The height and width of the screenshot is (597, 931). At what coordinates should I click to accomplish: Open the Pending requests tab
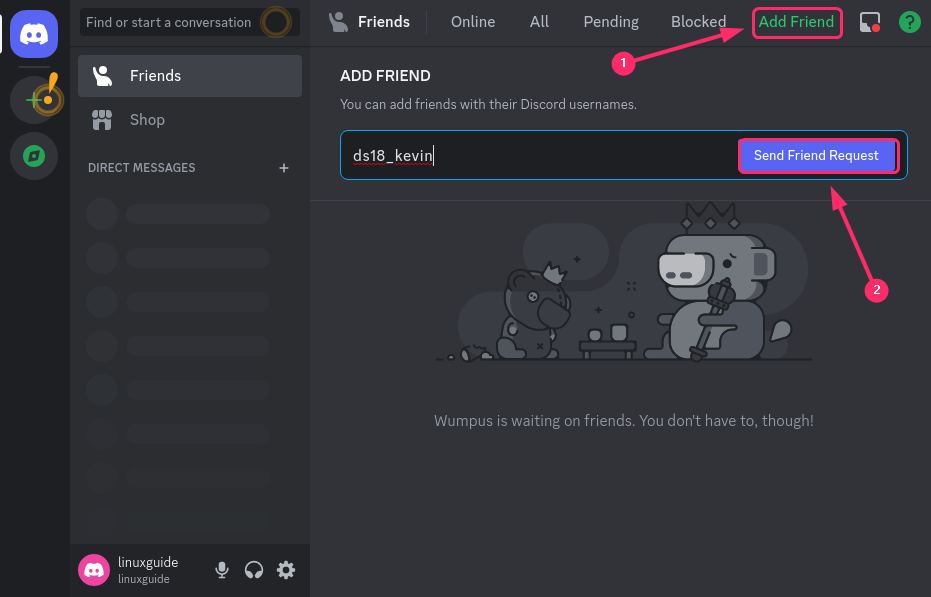coord(611,22)
